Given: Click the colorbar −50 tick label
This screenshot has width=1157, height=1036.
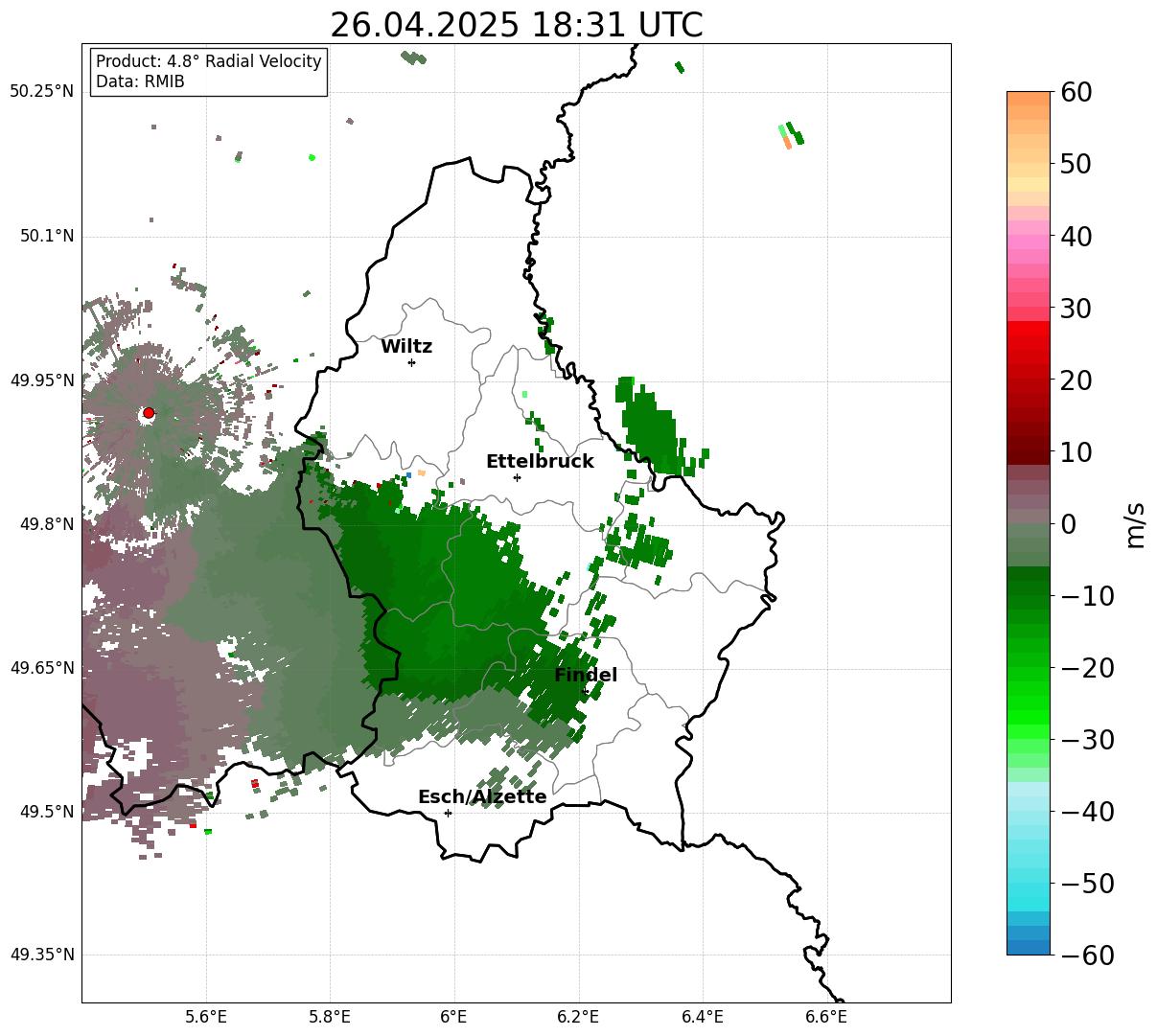Looking at the screenshot, I should 1087,884.
